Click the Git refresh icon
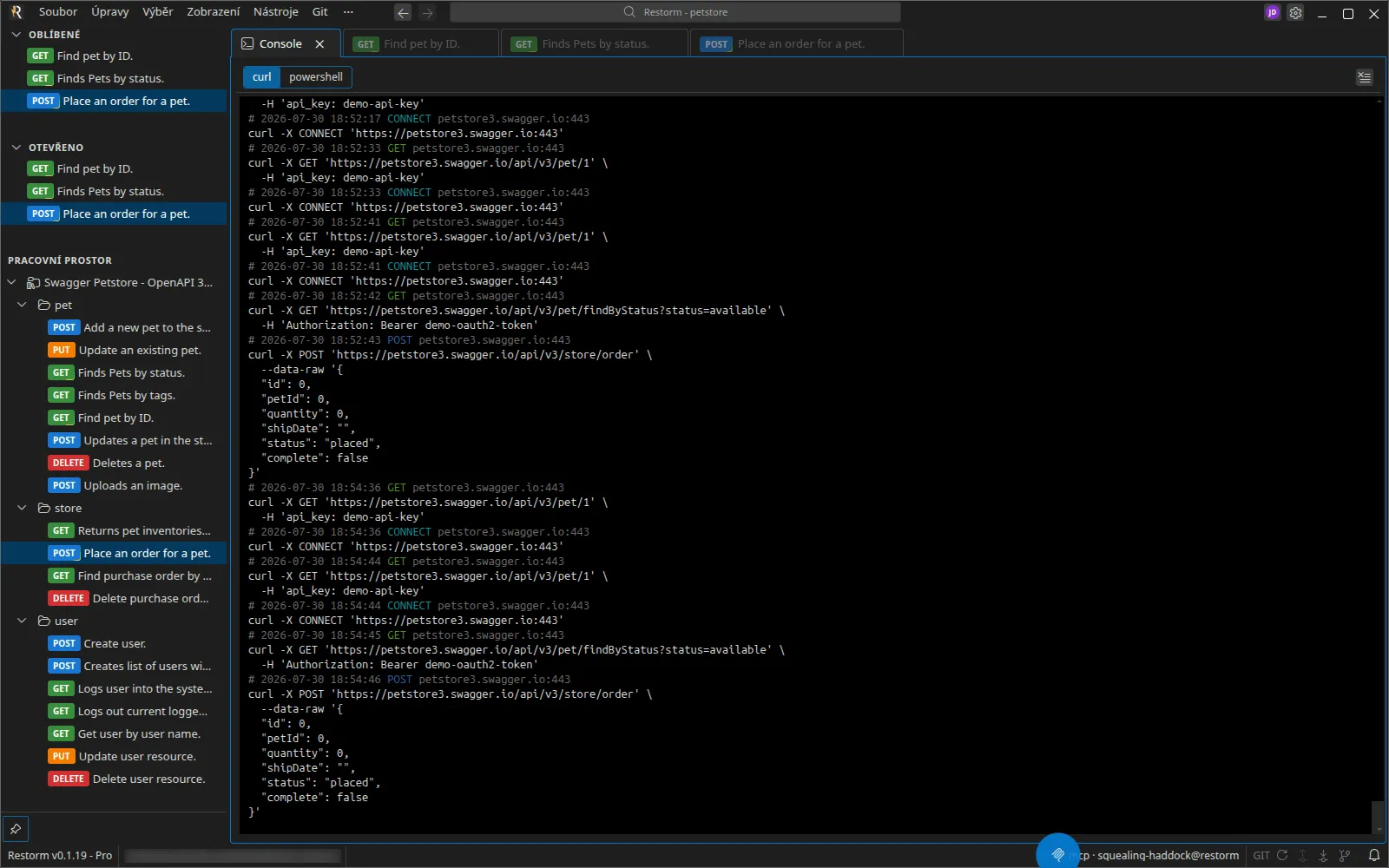 (1282, 855)
